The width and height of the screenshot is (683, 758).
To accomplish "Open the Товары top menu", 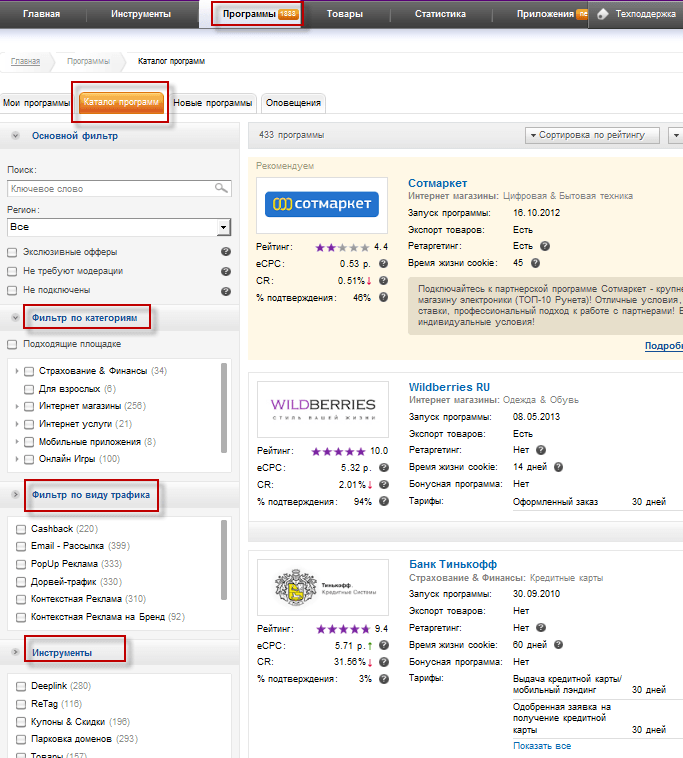I will tap(345, 14).
